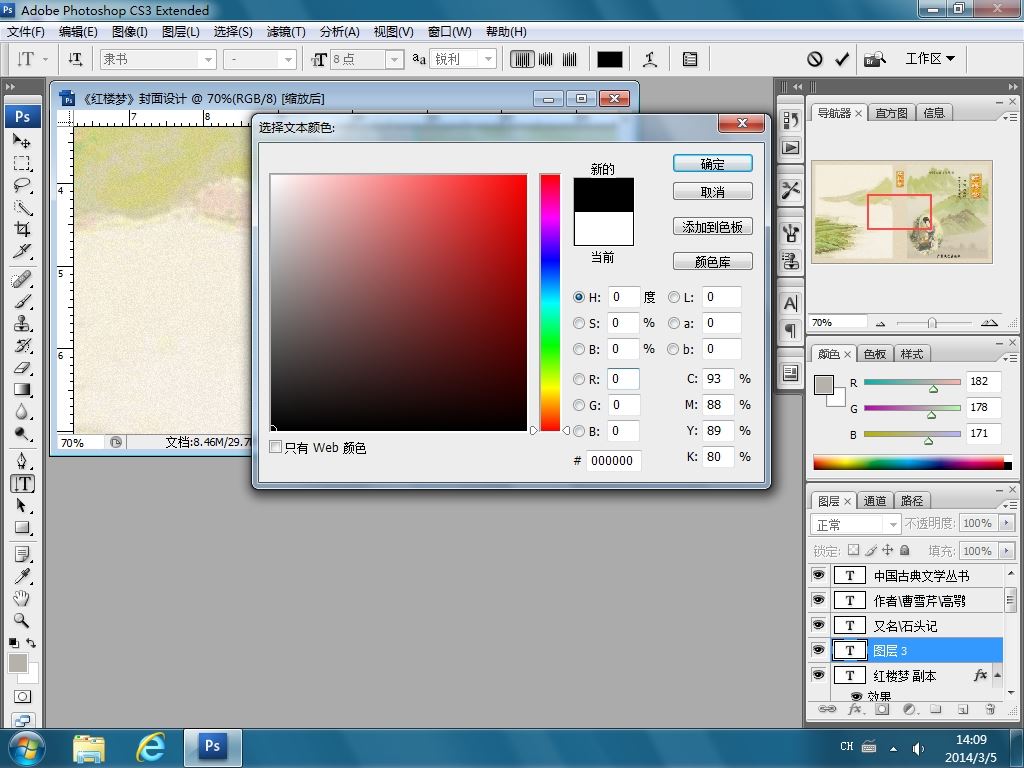Select the S saturation radio button
The image size is (1024, 768).
(579, 323)
